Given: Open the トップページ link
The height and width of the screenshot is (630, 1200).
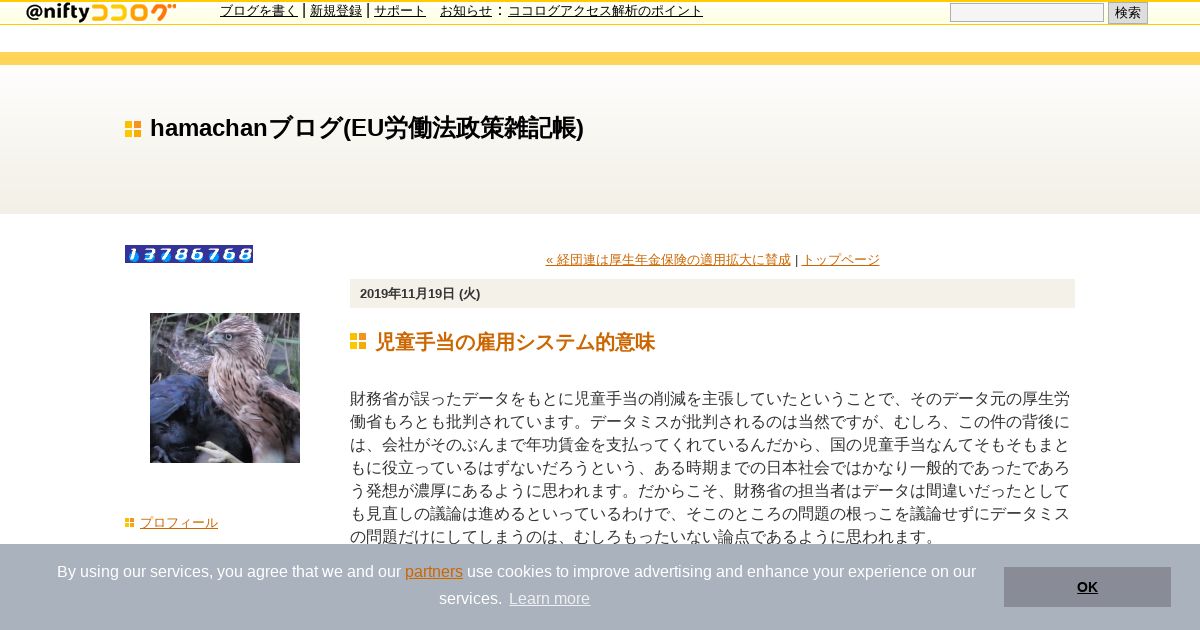Looking at the screenshot, I should 841,260.
